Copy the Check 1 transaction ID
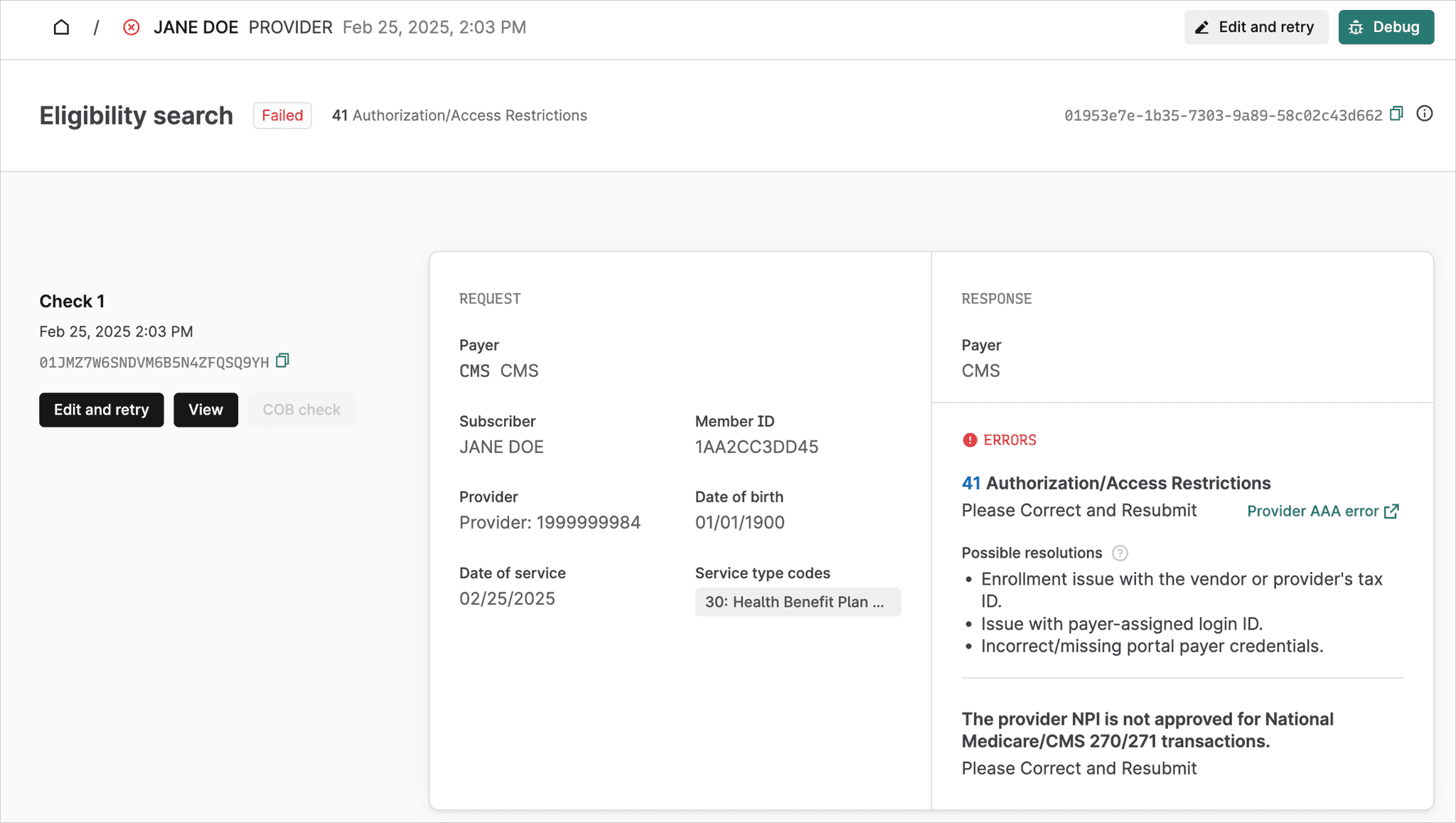Screen dimensions: 1456x823 pyautogui.click(x=282, y=361)
